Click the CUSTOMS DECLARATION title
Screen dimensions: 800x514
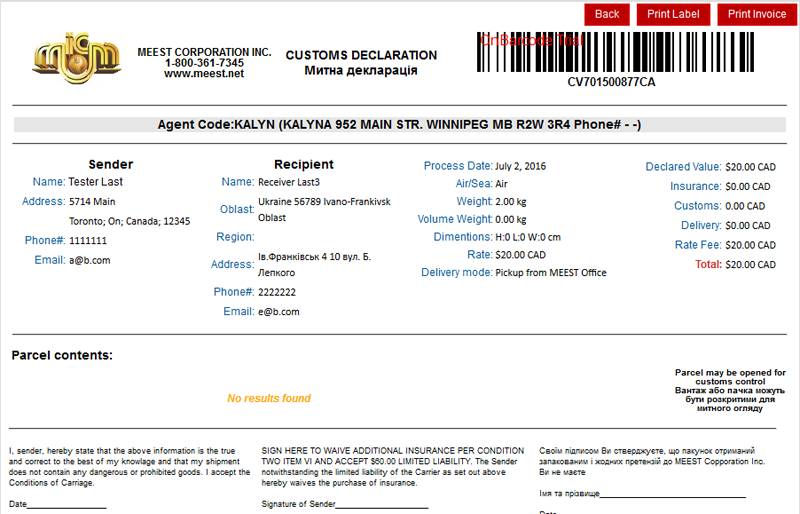pos(361,55)
